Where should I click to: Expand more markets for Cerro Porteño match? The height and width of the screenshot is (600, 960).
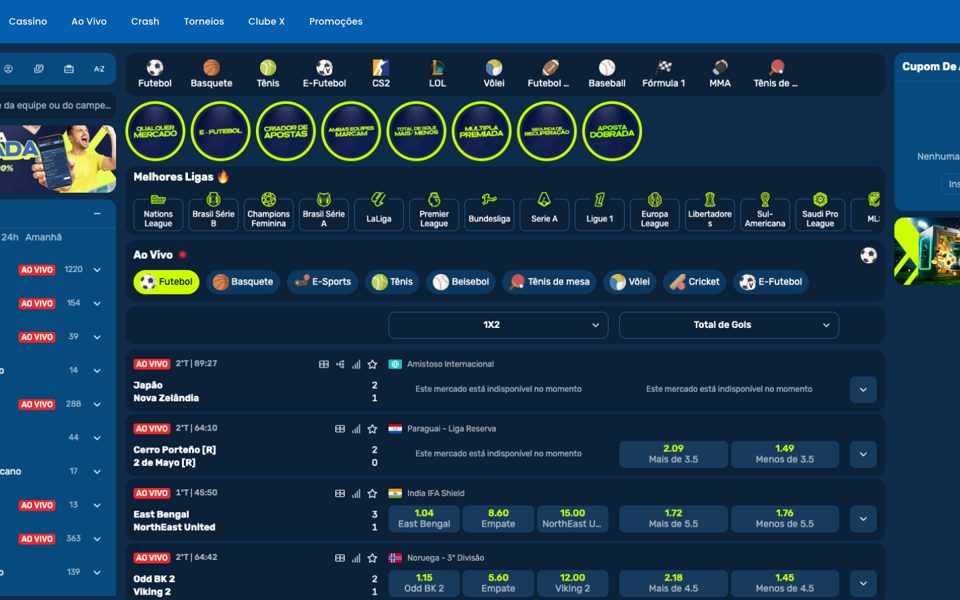(863, 454)
